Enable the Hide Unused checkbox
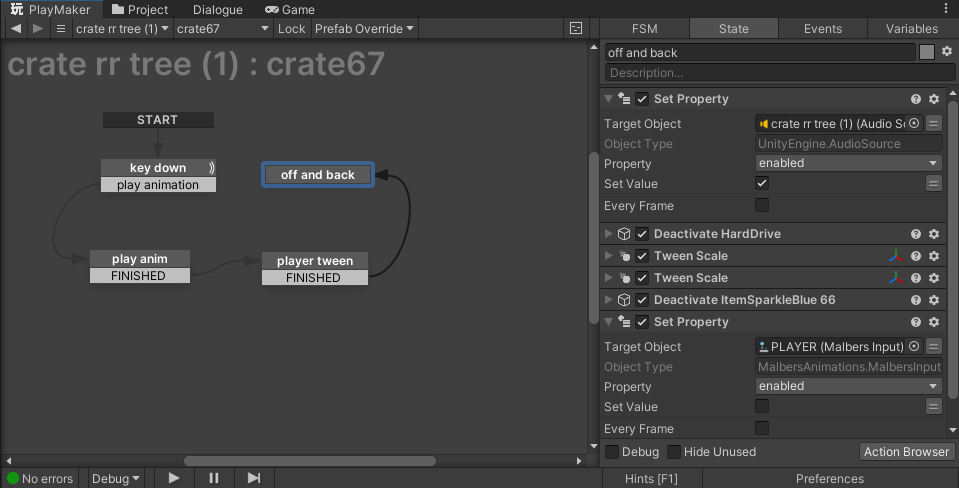 pos(674,452)
